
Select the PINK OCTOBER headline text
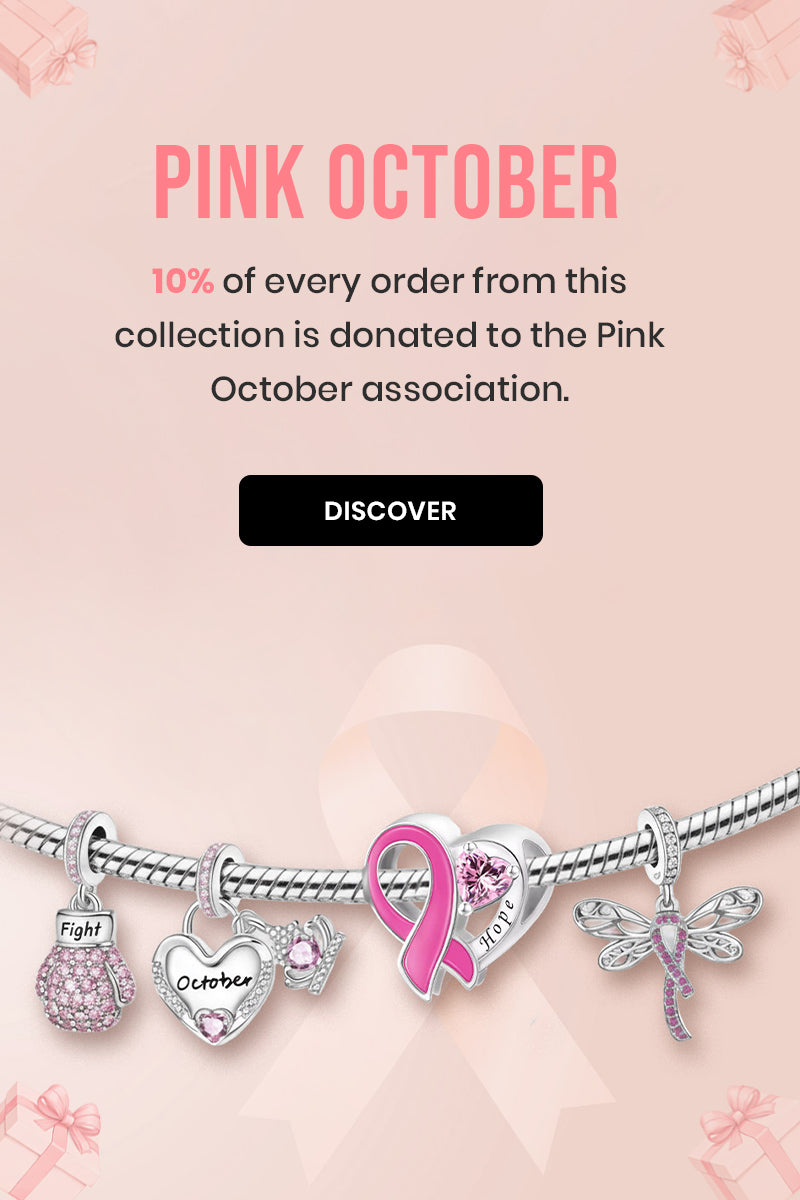tap(386, 184)
